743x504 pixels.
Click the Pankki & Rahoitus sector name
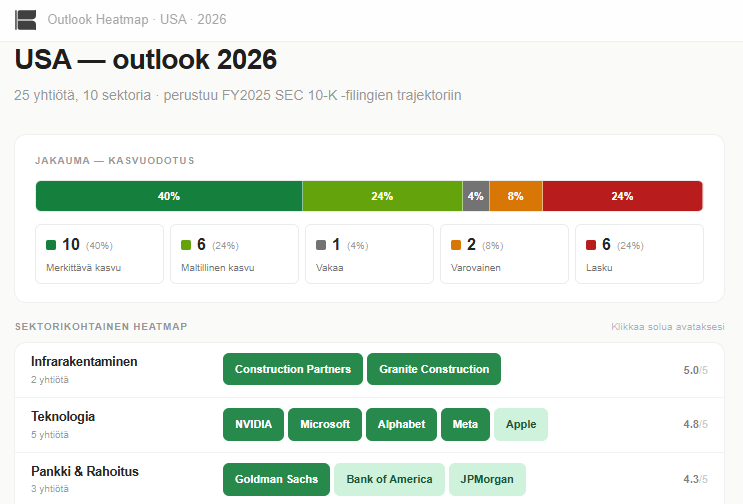(85, 471)
